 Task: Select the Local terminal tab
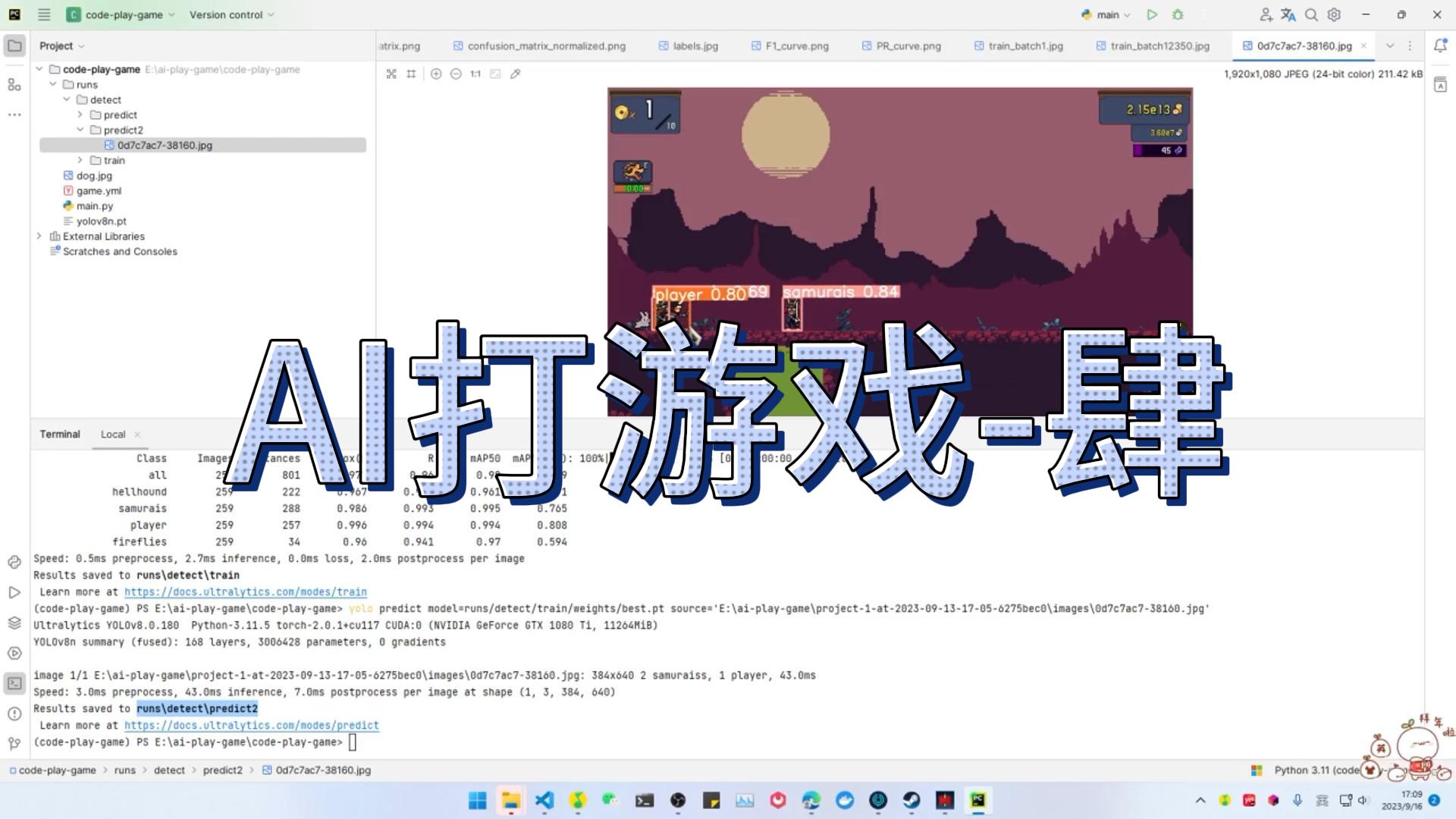tap(113, 435)
